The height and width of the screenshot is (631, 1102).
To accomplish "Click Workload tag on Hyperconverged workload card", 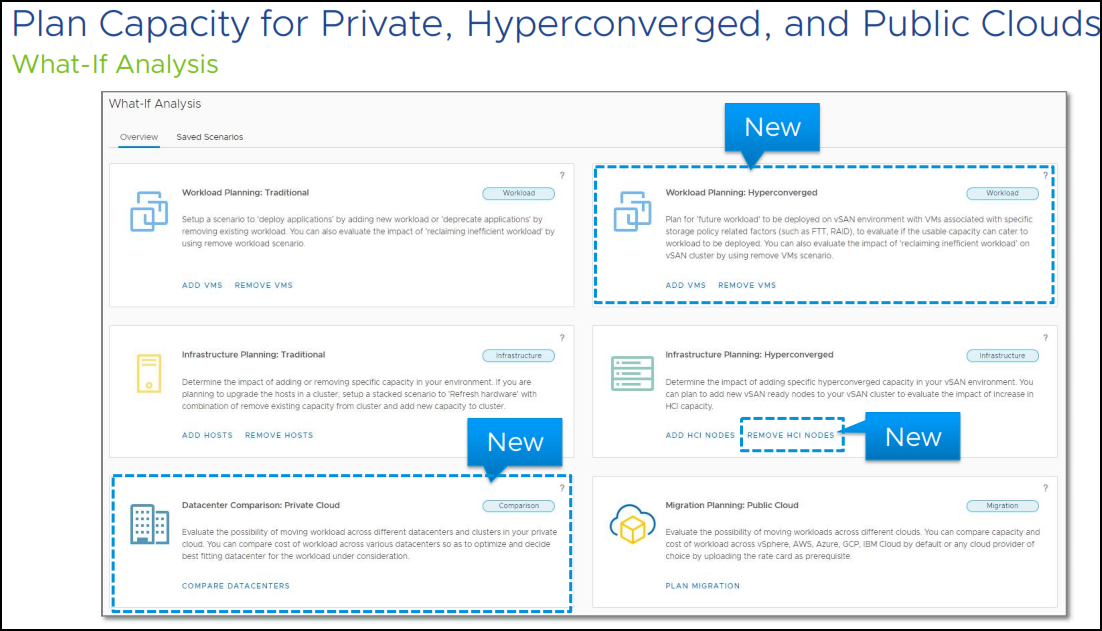I will 1002,193.
